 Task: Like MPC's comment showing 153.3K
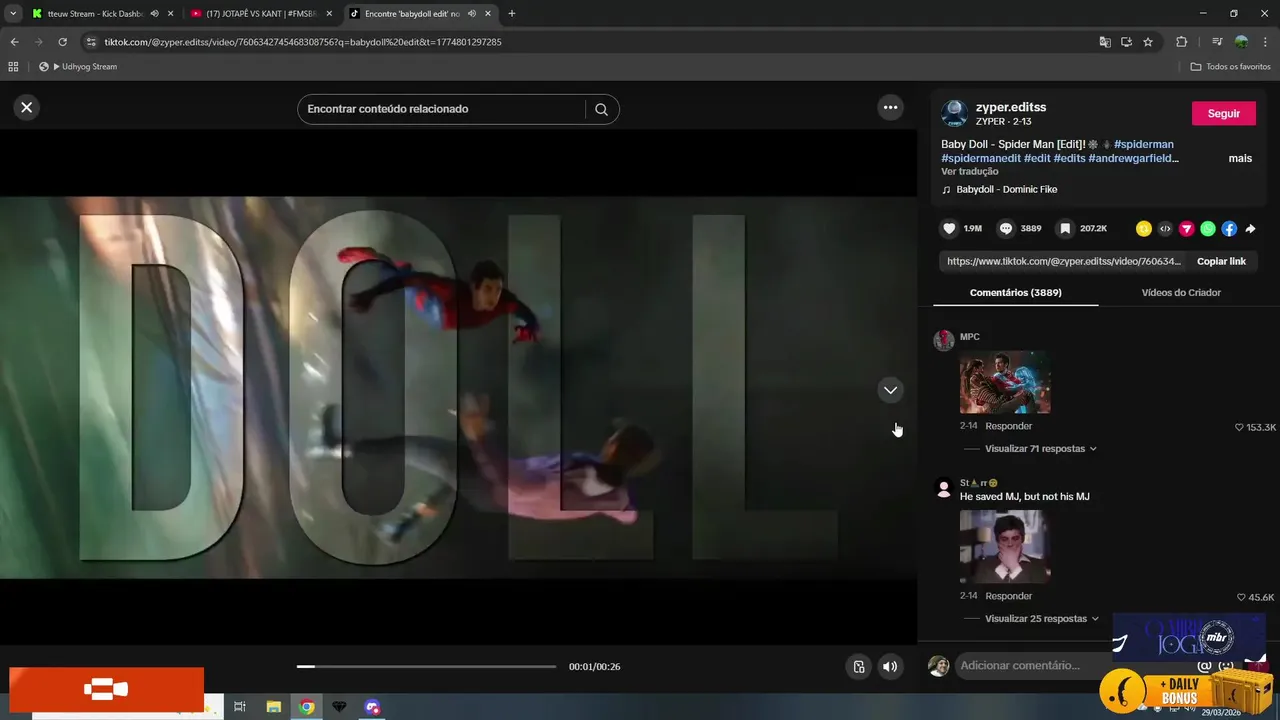[1239, 428]
